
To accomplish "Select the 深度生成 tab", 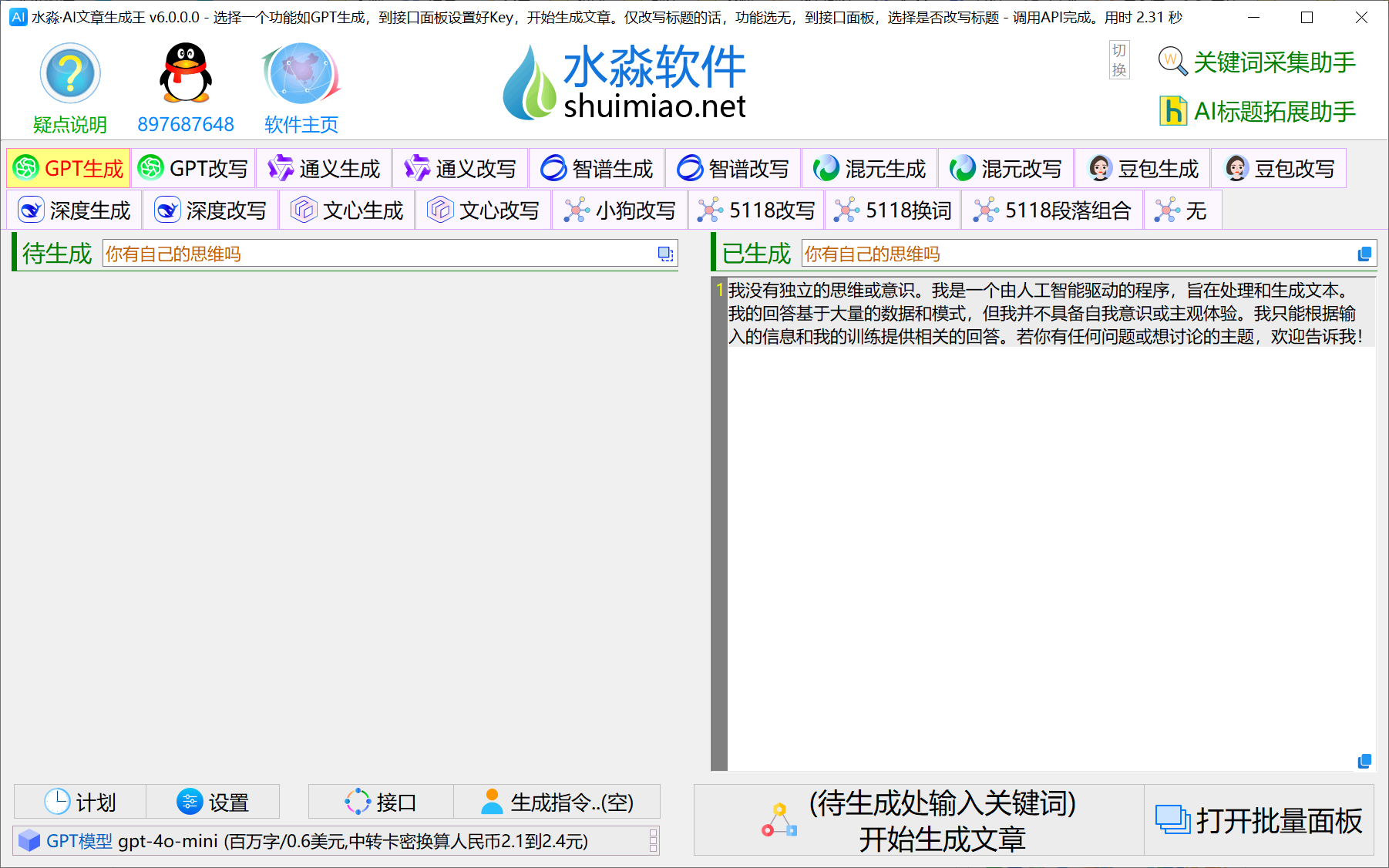I will tap(74, 210).
